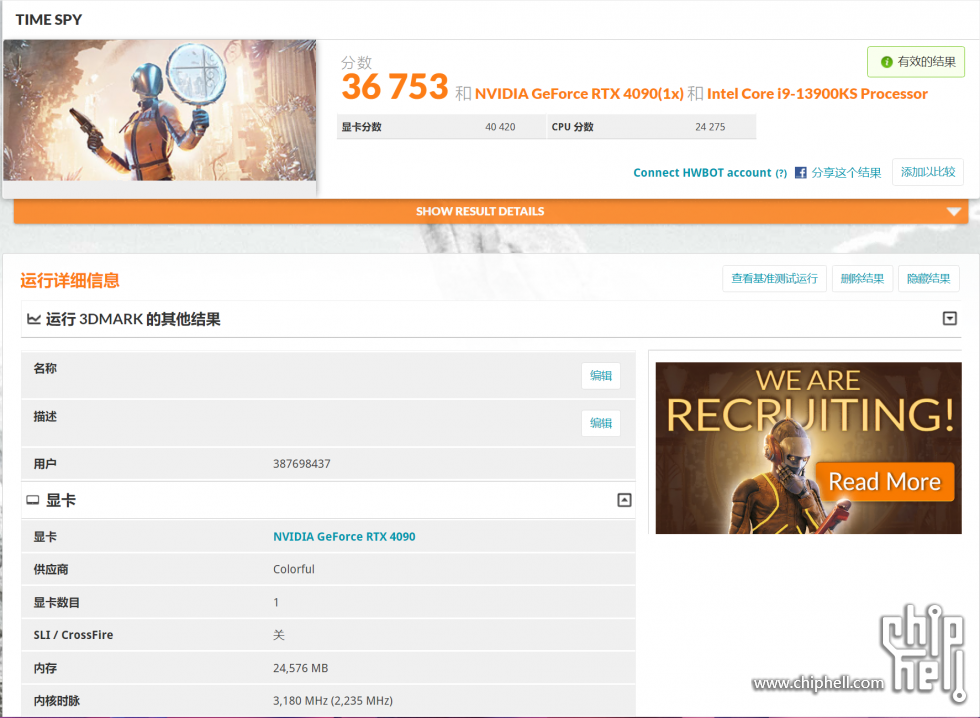
Task: Click 查看基准测试运行 button
Action: click(774, 278)
